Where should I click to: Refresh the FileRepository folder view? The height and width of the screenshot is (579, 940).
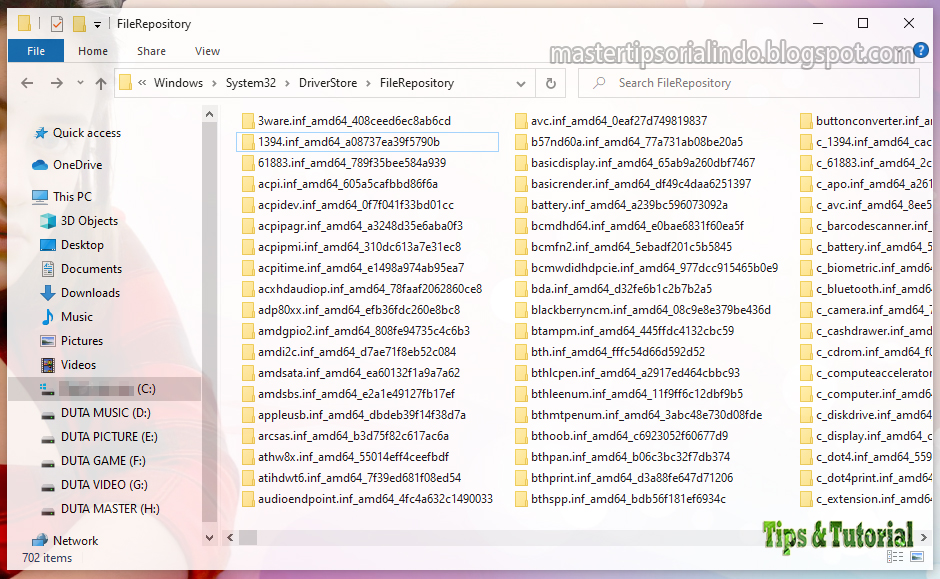(551, 83)
